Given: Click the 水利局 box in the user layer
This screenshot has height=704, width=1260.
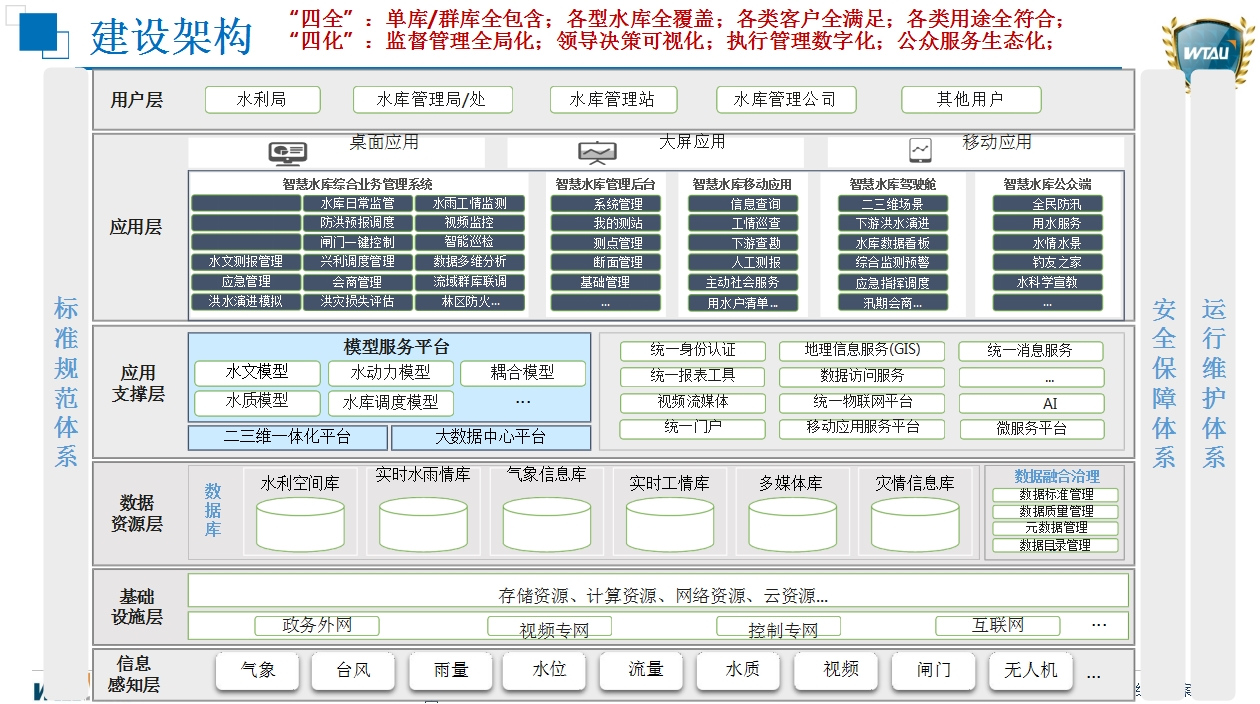Looking at the screenshot, I should tap(262, 99).
